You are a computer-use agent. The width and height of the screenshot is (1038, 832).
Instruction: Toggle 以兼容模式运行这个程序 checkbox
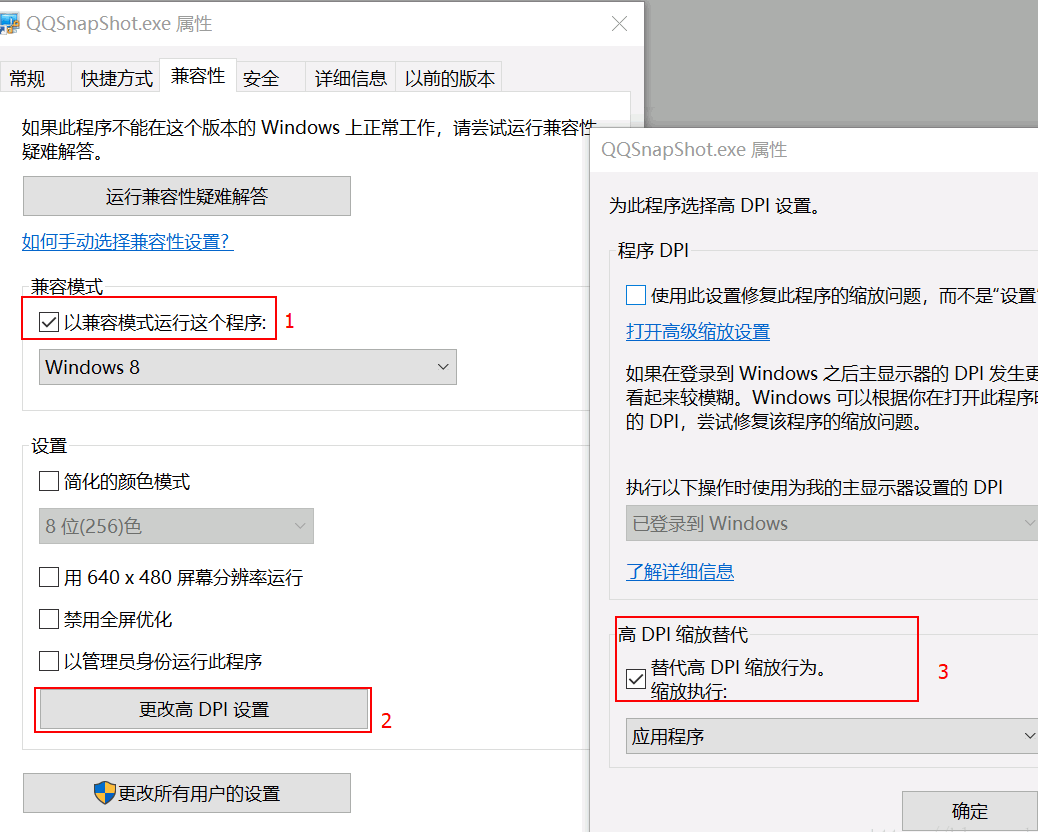49,323
